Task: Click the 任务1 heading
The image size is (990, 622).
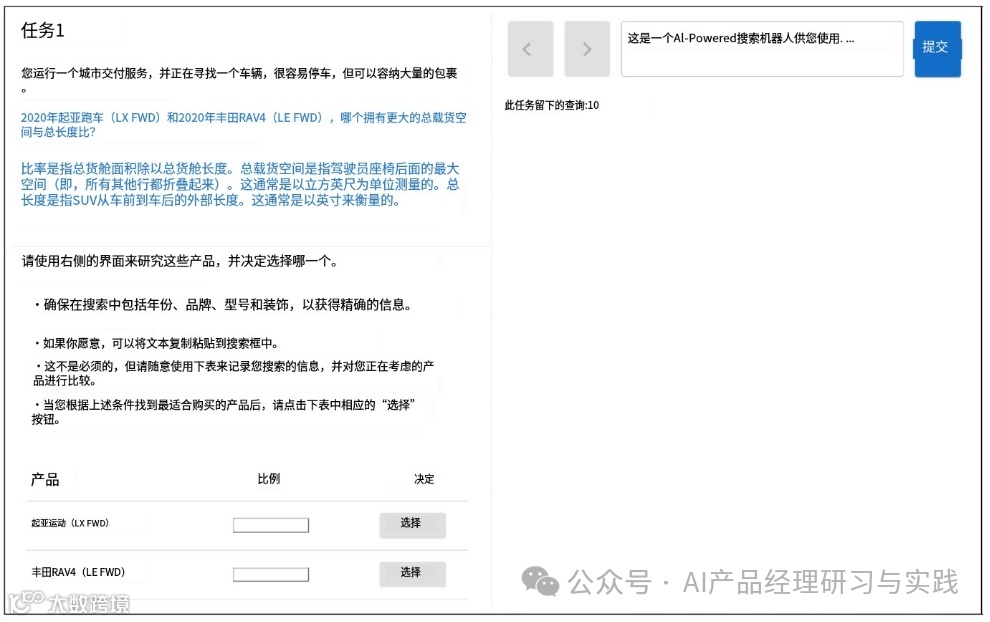Action: (x=42, y=30)
